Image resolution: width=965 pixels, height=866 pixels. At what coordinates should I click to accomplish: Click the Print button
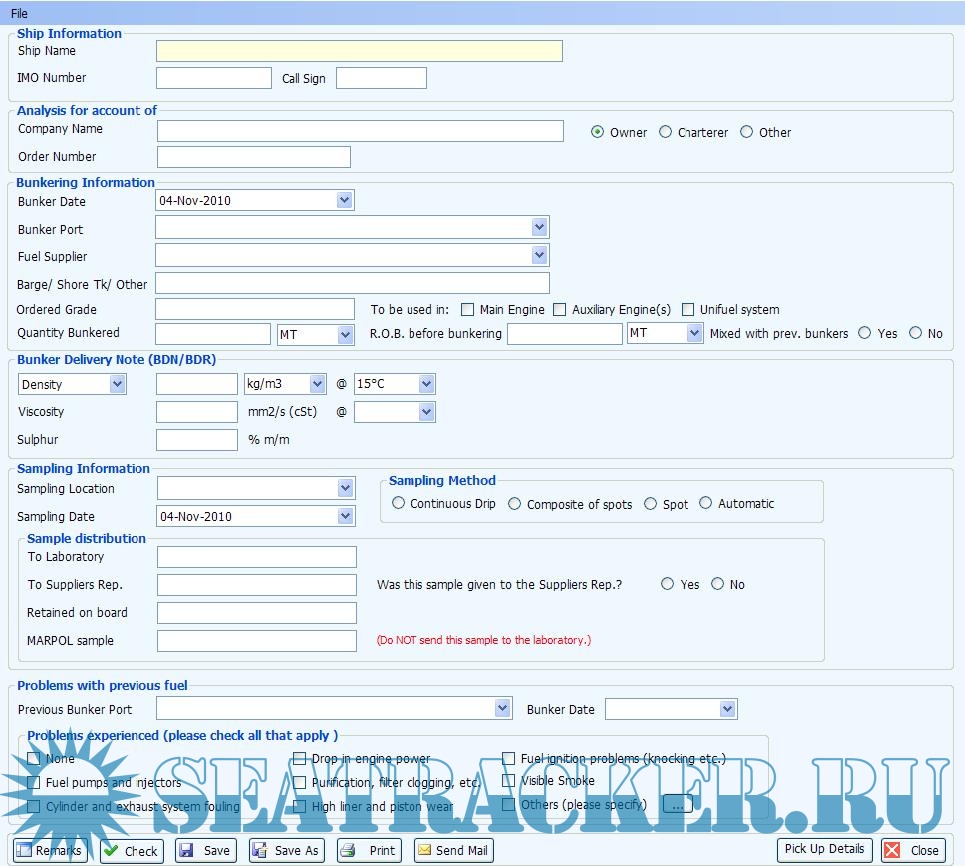pyautogui.click(x=369, y=851)
